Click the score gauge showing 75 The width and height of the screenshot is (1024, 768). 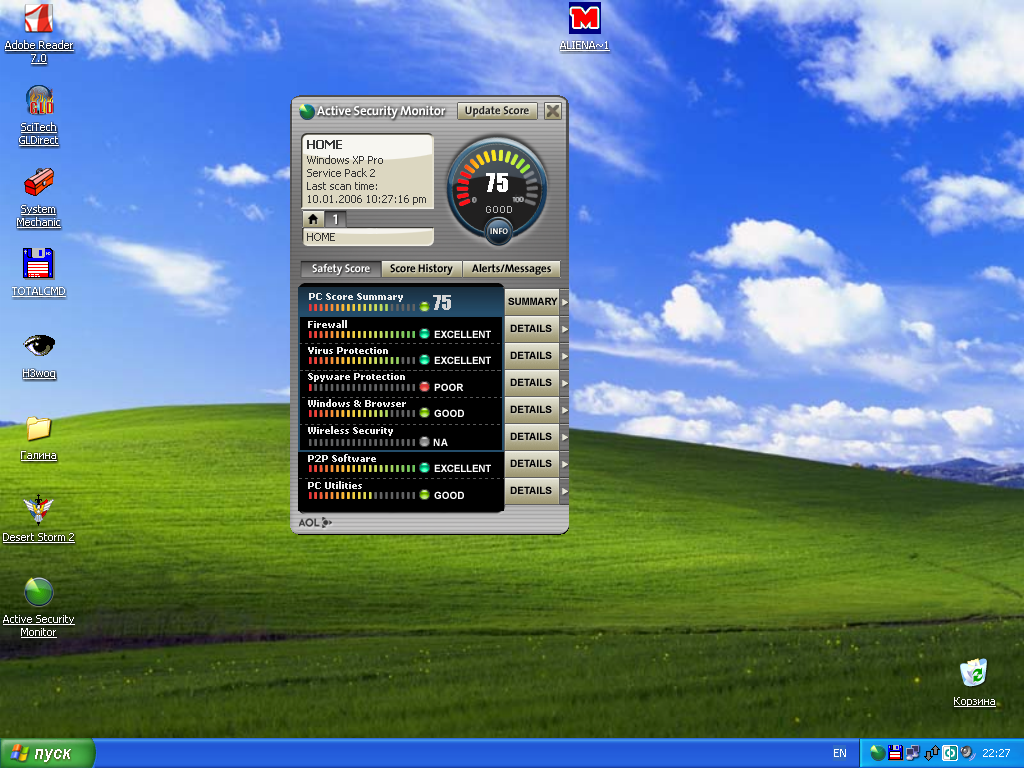tap(497, 186)
